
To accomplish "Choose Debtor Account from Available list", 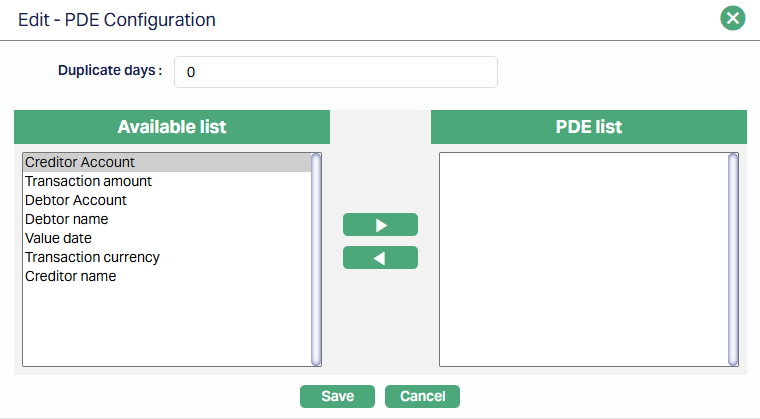I will [x=76, y=200].
